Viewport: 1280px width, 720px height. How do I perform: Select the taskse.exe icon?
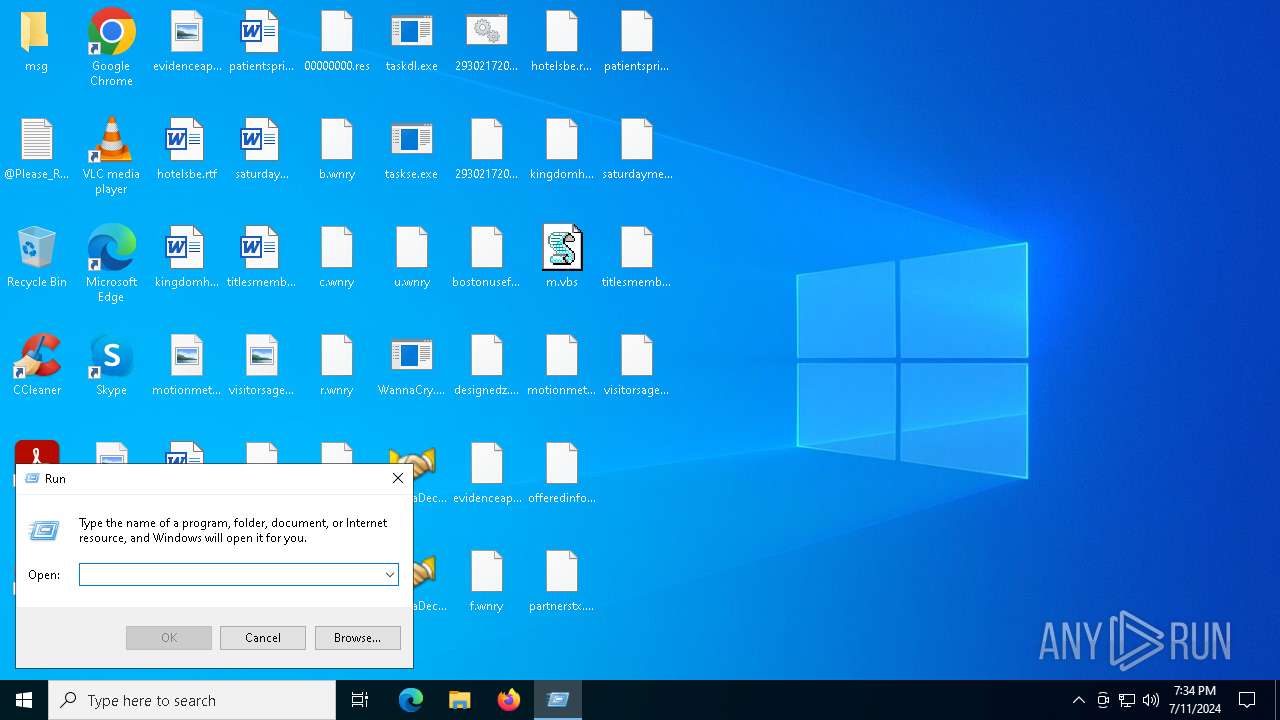(x=412, y=148)
